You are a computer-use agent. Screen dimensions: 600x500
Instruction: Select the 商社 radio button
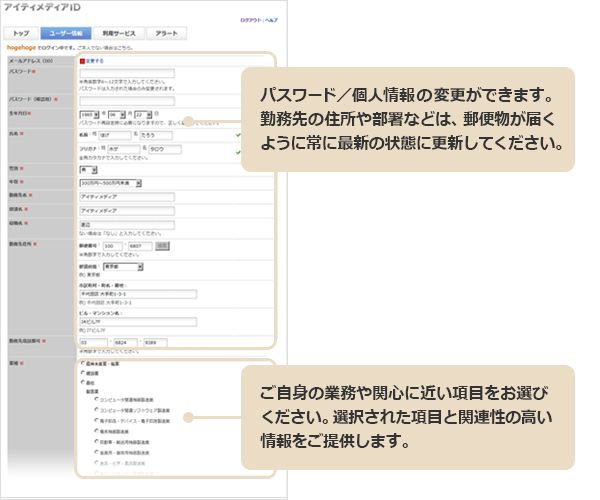click(83, 382)
